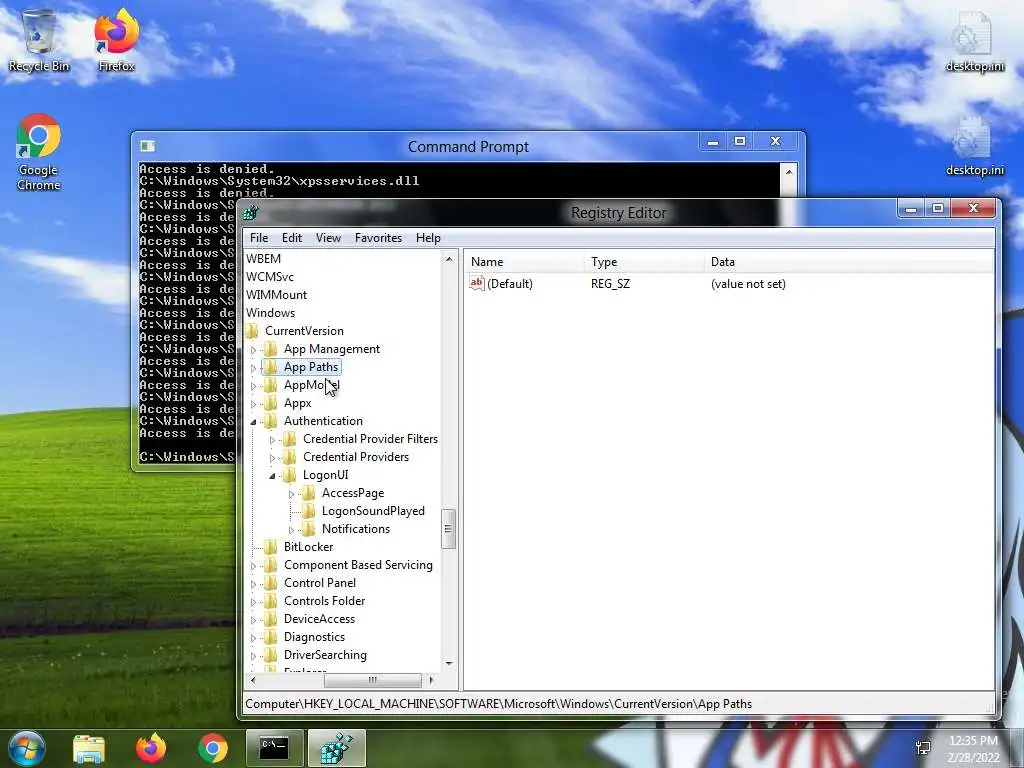1024x768 pixels.
Task: Expand the Appx key
Action: pos(253,404)
